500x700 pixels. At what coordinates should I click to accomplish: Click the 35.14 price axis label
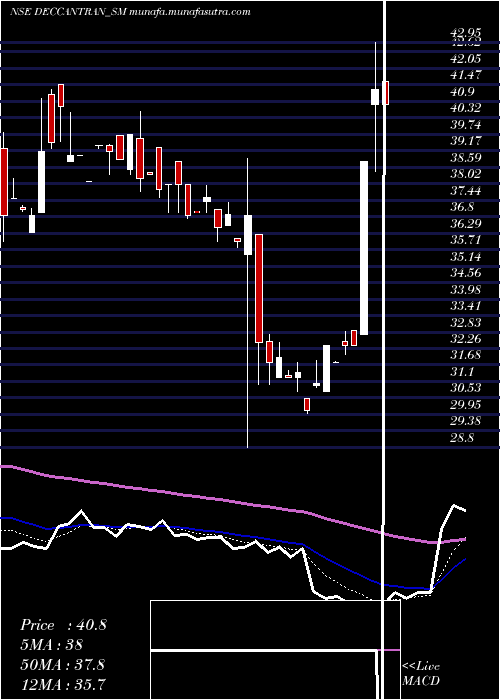[x=466, y=257]
